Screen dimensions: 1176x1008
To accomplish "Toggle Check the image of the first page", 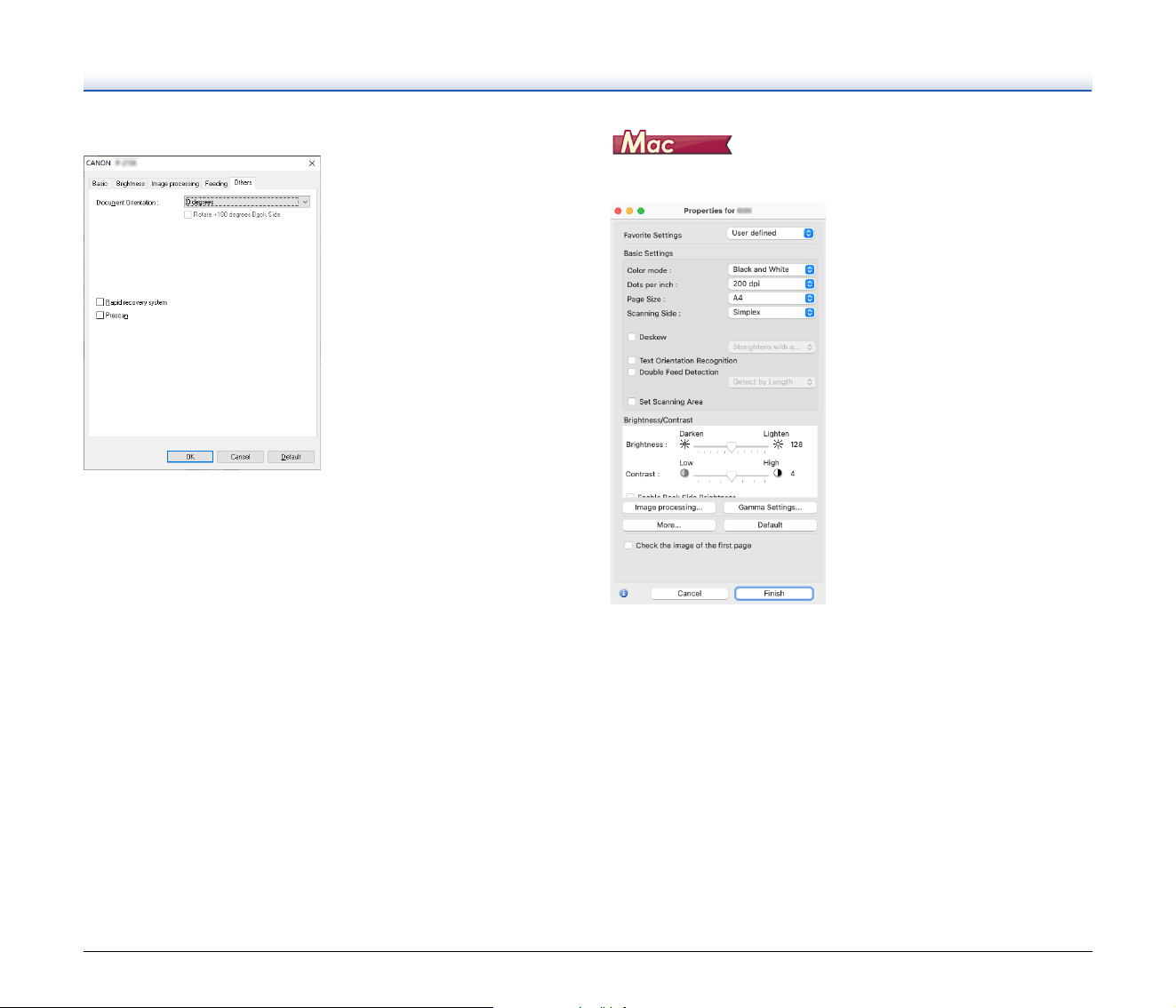I will (628, 545).
